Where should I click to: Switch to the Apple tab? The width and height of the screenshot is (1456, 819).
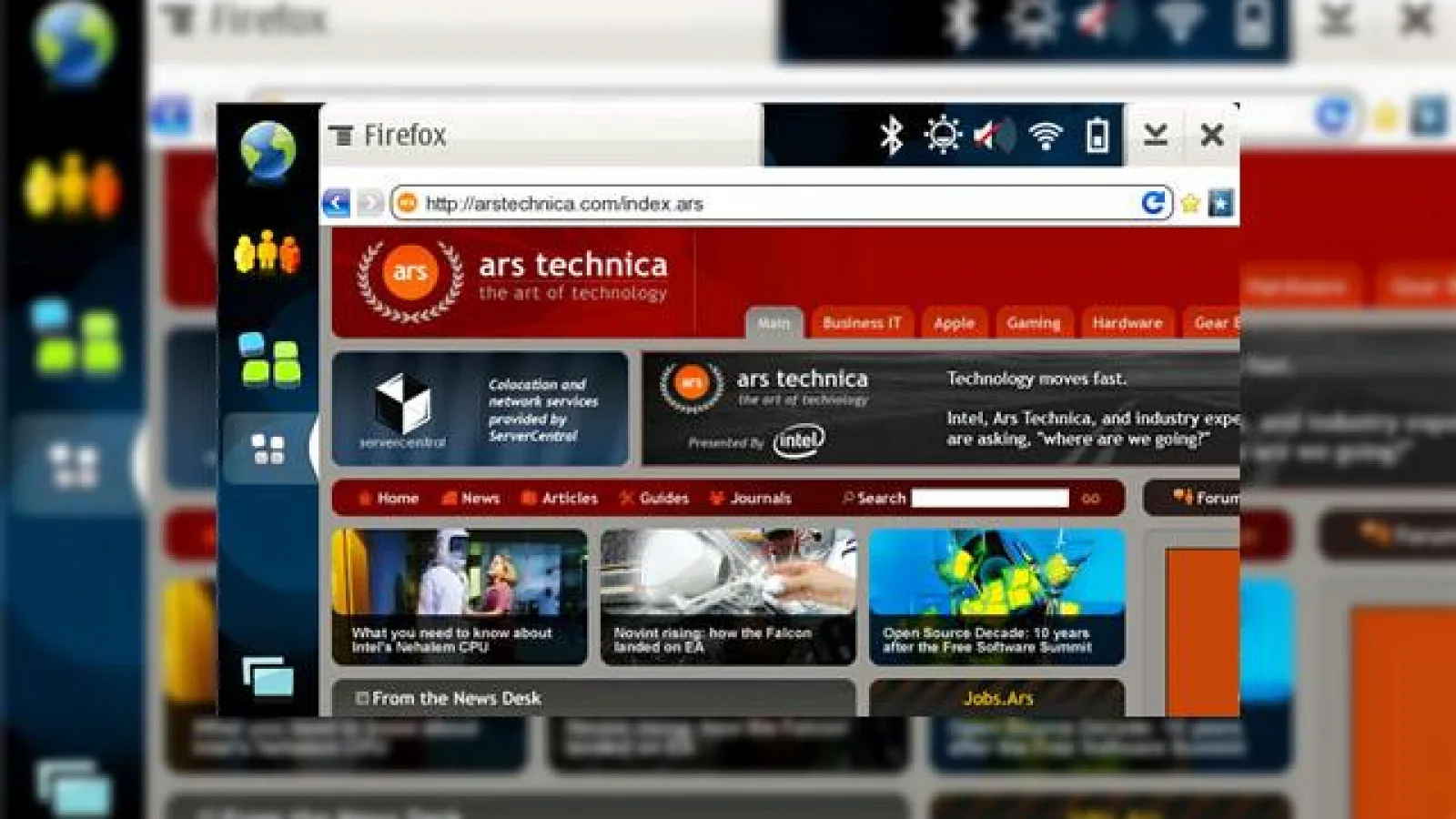pos(954,323)
